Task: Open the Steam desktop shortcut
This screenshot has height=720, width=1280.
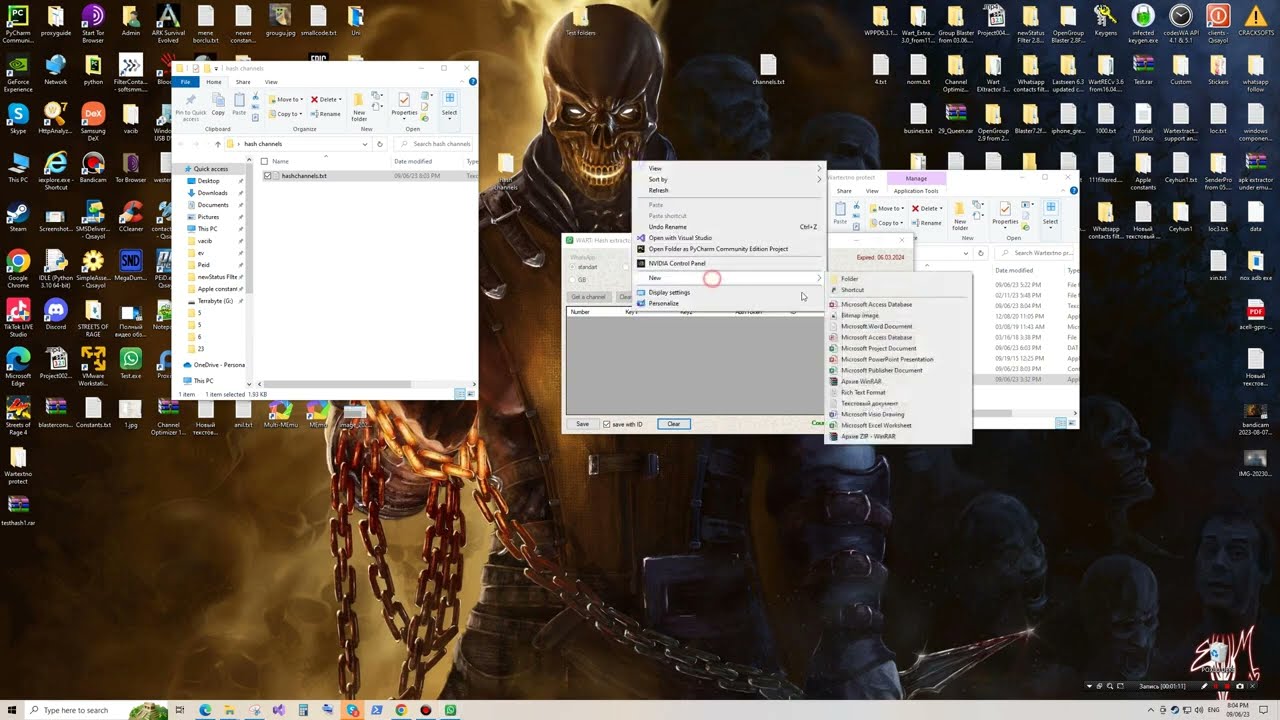Action: [17, 218]
